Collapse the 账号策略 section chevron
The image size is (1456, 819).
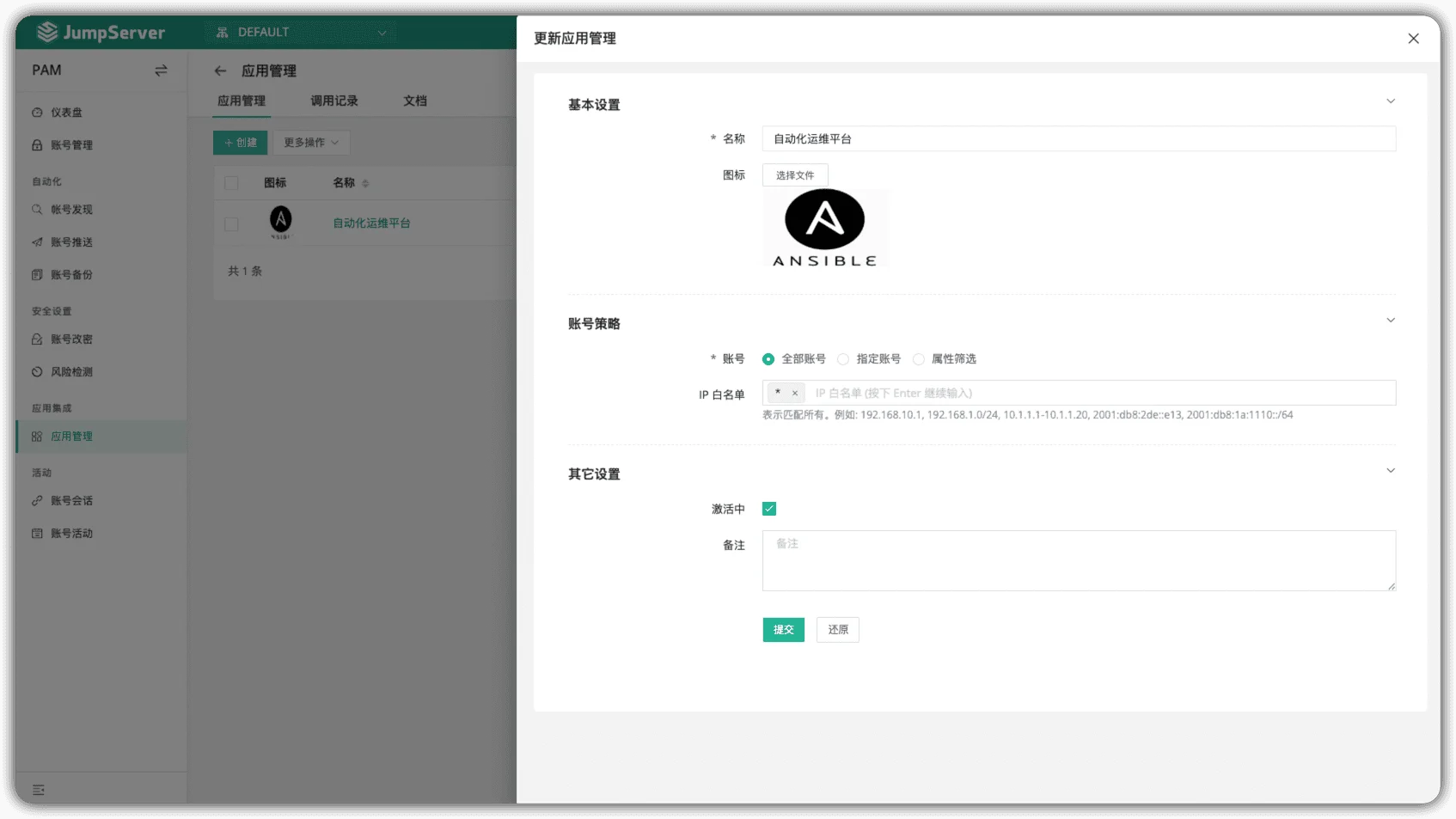coord(1391,321)
